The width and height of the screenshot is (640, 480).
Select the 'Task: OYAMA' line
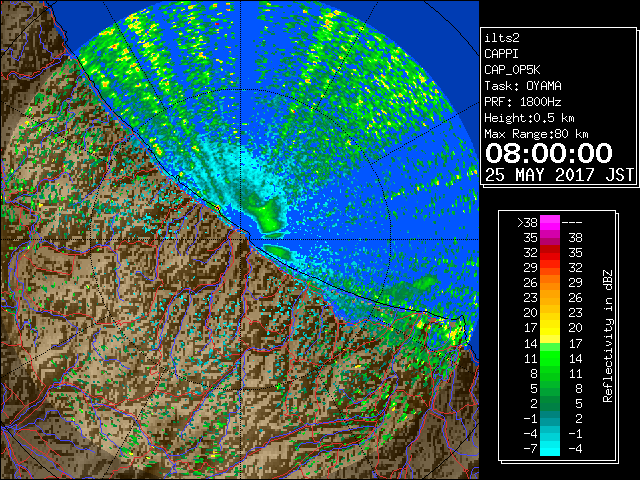(523, 86)
